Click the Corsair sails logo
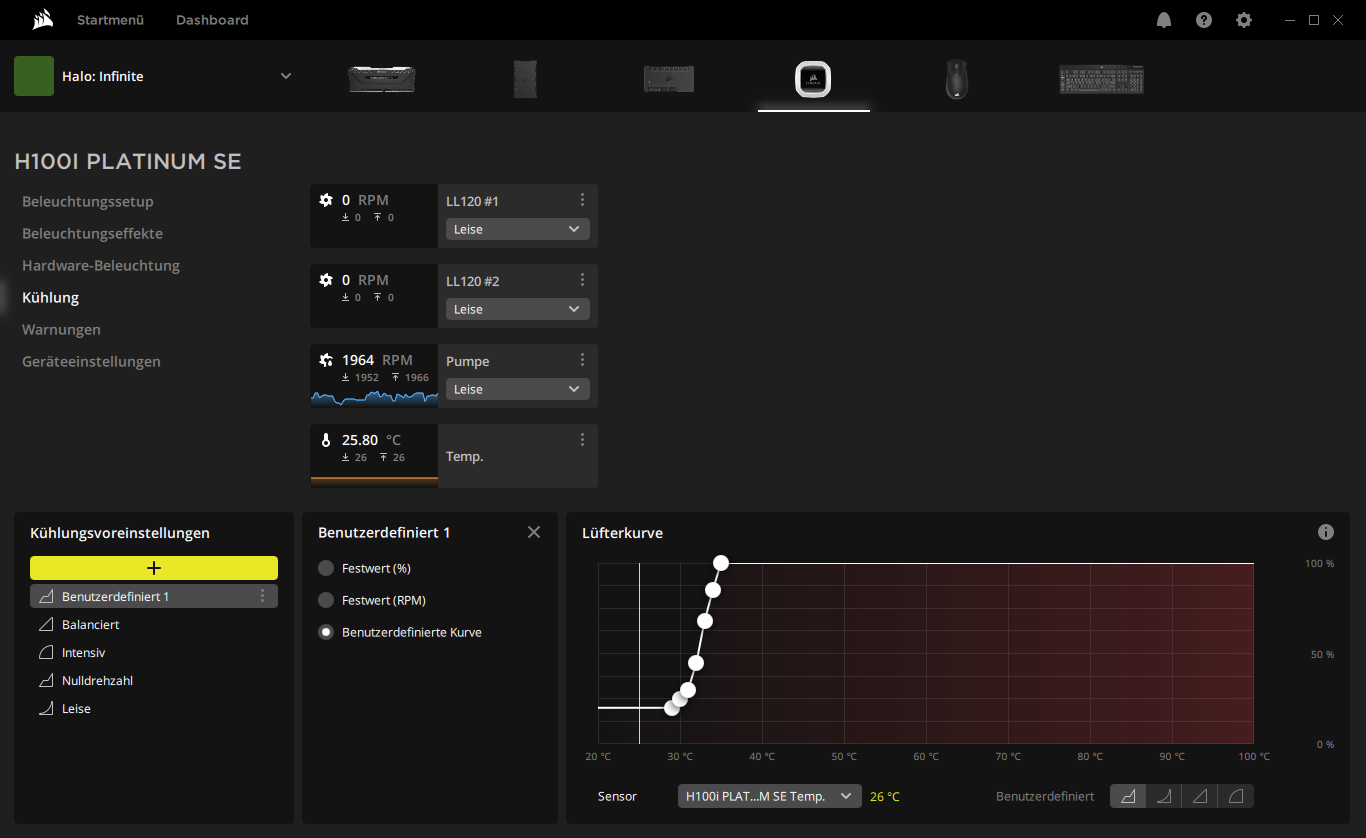 [42, 19]
